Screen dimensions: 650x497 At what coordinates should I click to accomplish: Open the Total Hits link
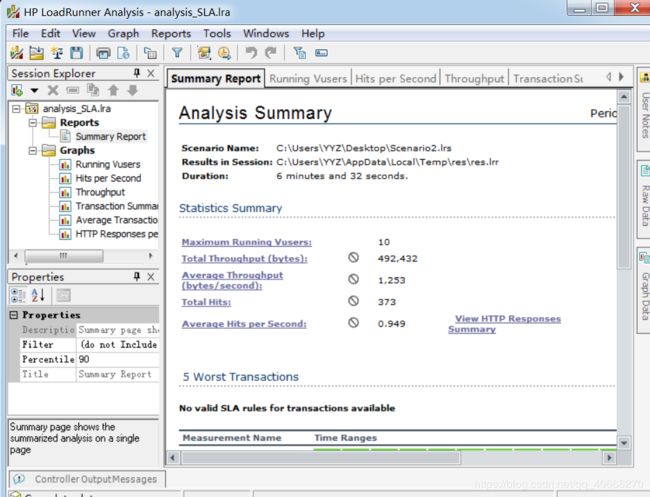[x=206, y=302]
